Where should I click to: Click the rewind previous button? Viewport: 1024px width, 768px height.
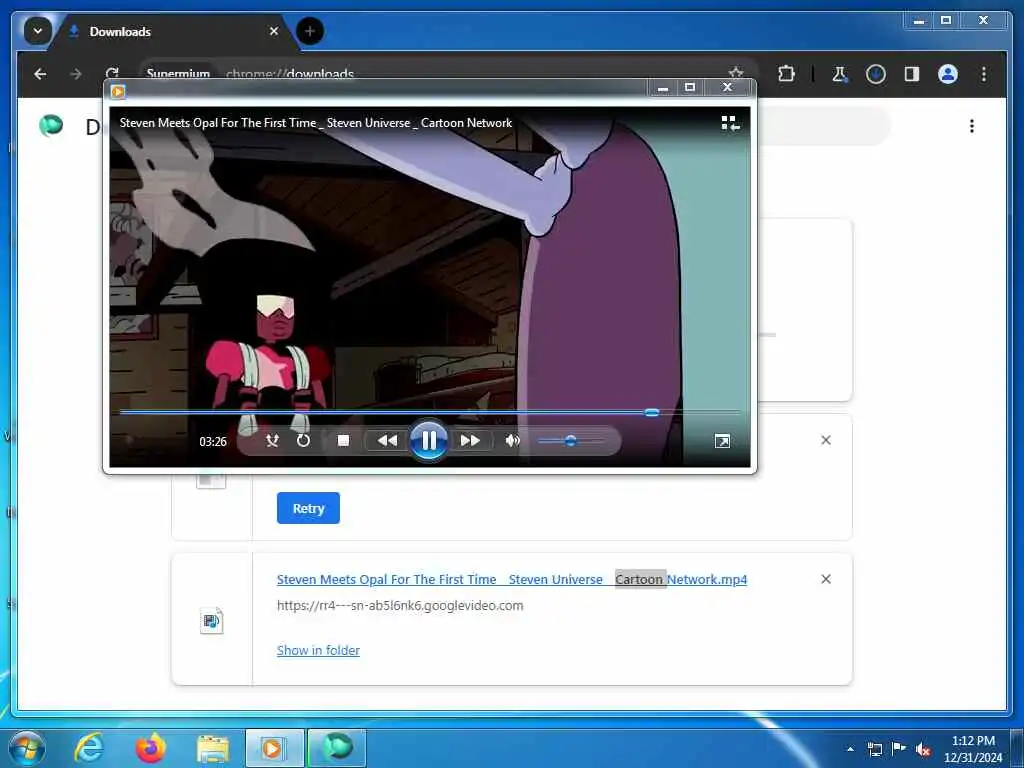pos(387,441)
